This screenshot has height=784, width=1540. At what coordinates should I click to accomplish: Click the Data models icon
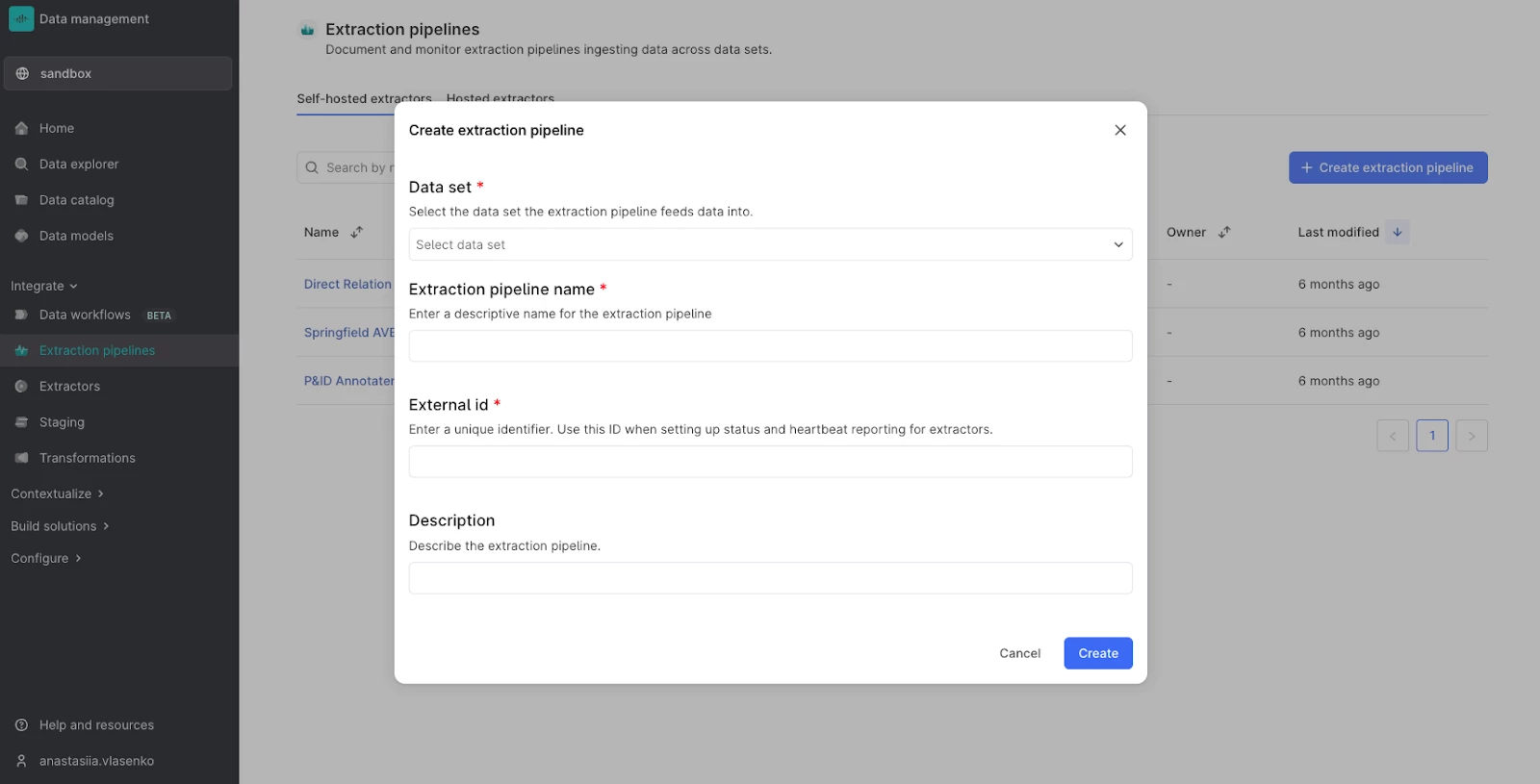point(21,236)
